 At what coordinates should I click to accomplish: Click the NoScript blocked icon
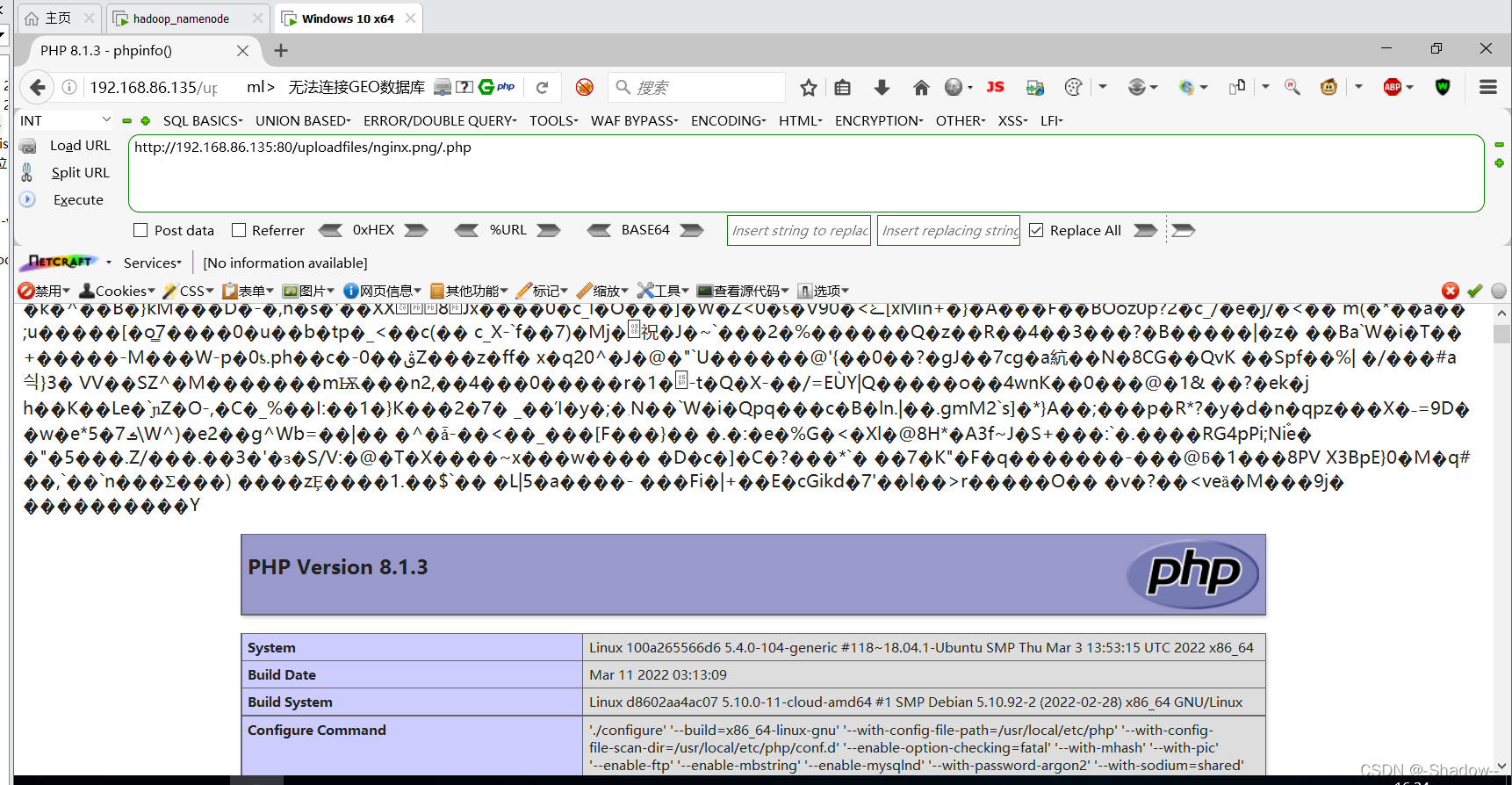click(585, 87)
